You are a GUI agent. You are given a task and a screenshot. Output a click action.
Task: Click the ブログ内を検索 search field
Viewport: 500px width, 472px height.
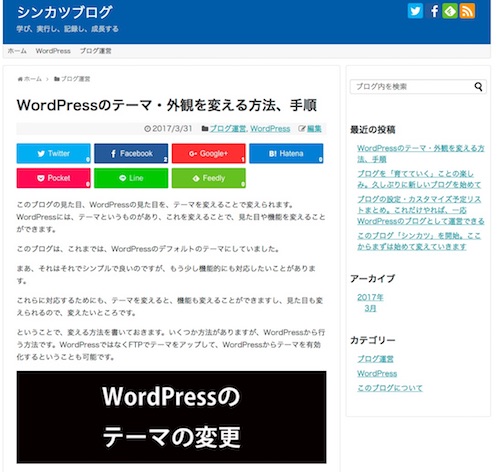click(x=412, y=87)
